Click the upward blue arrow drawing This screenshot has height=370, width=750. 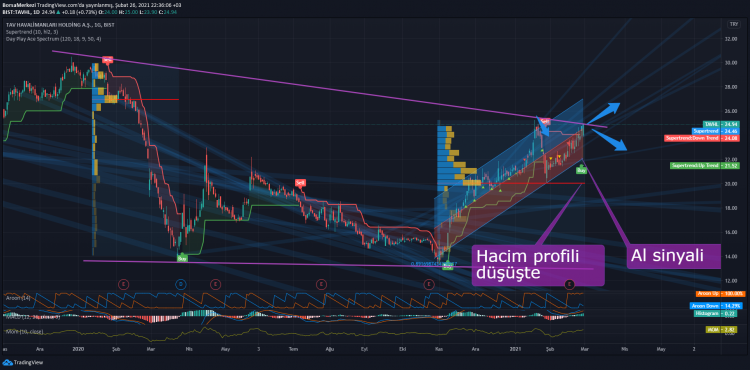pyautogui.click(x=604, y=113)
